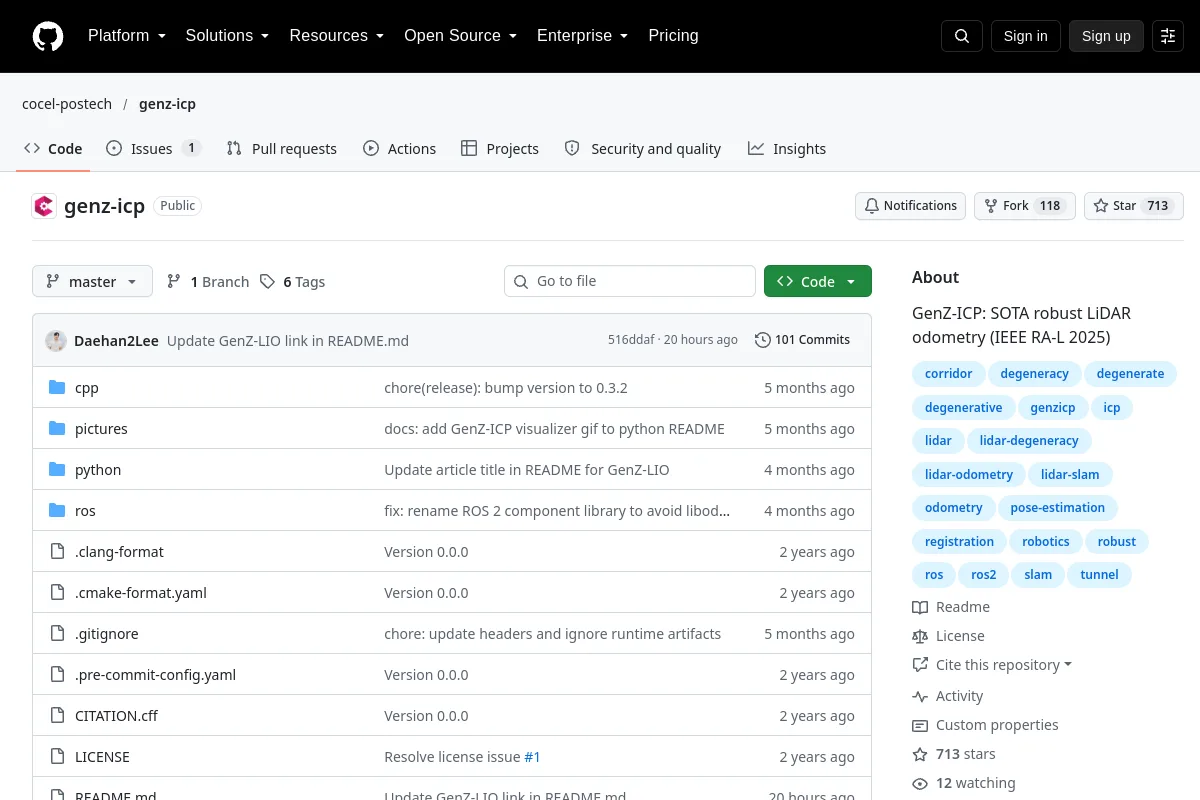Open the robotics topic tag
The image size is (1200, 800).
[1046, 542]
